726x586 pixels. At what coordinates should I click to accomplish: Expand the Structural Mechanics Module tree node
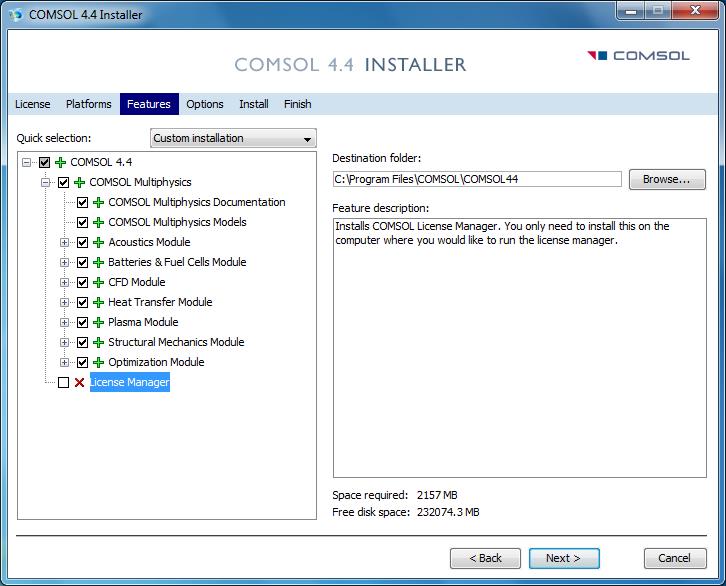[65, 342]
